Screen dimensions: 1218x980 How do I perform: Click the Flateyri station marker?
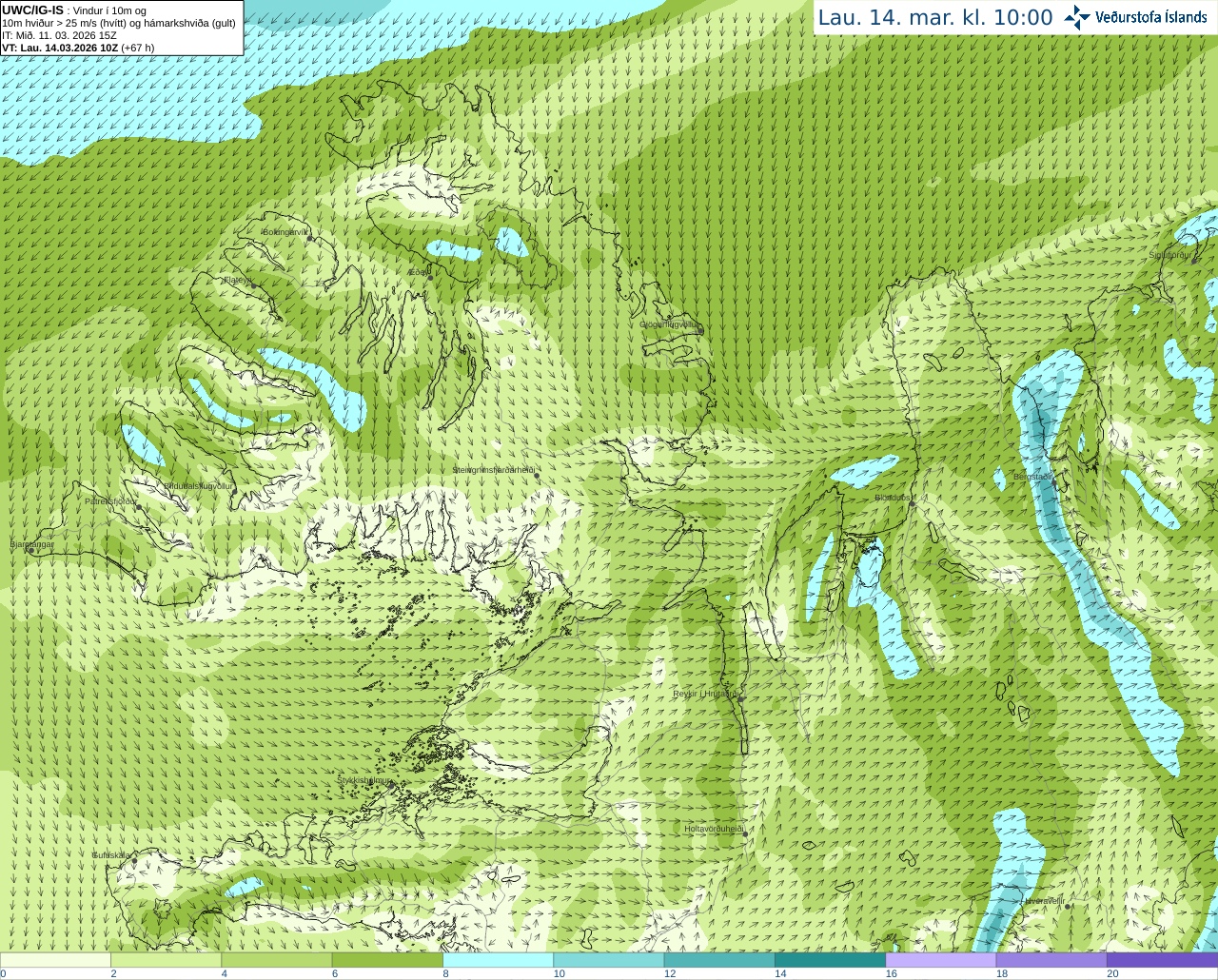[253, 285]
